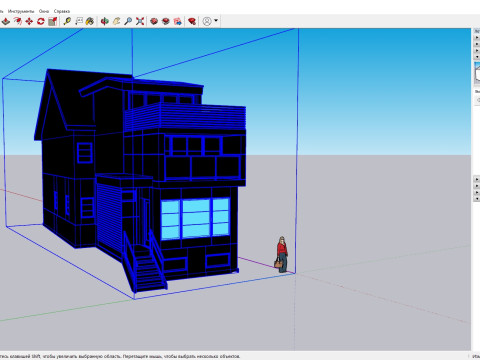Click the Send to LayOut icon

[178, 22]
